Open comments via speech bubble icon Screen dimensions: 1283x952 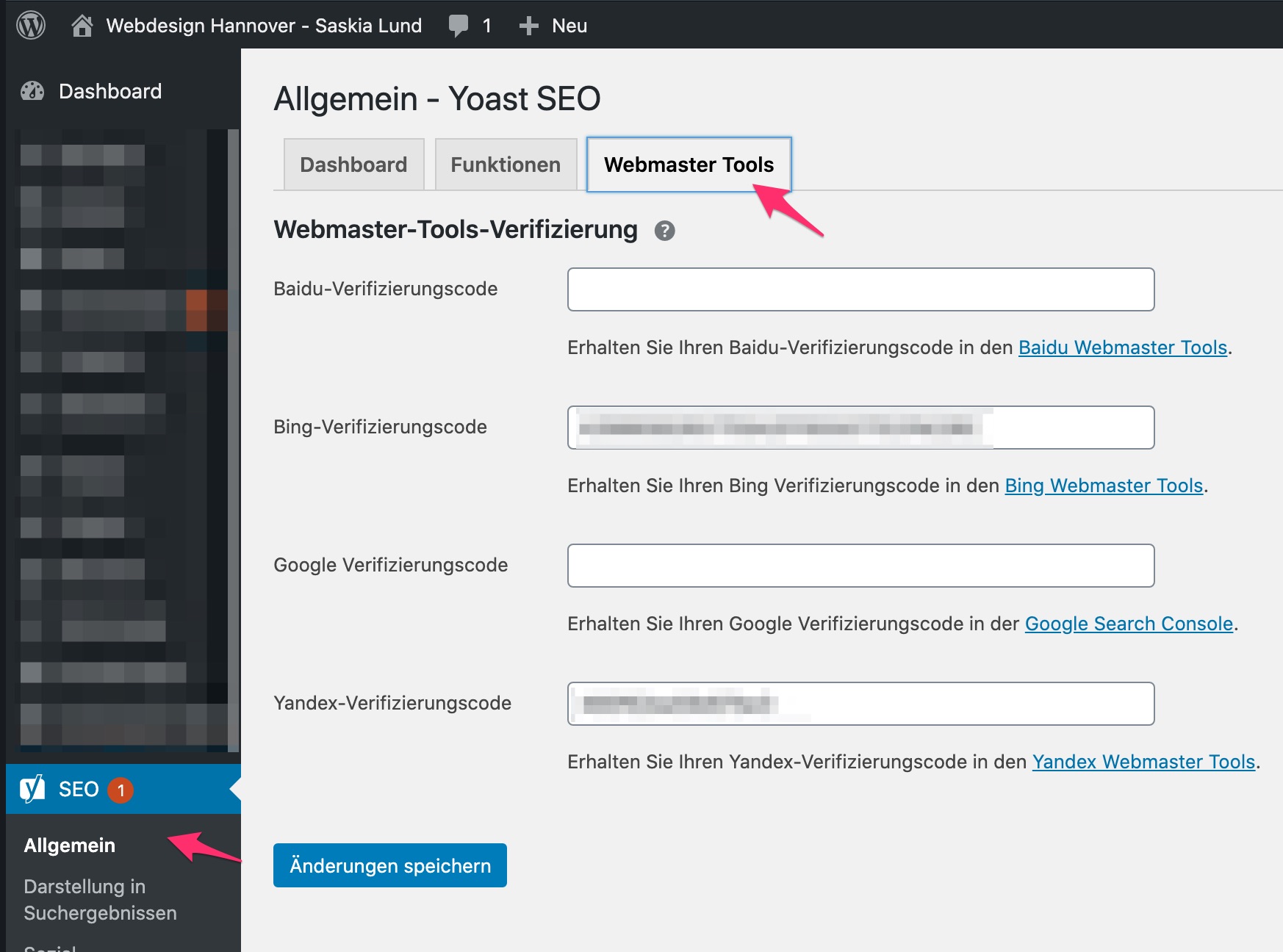coord(459,26)
